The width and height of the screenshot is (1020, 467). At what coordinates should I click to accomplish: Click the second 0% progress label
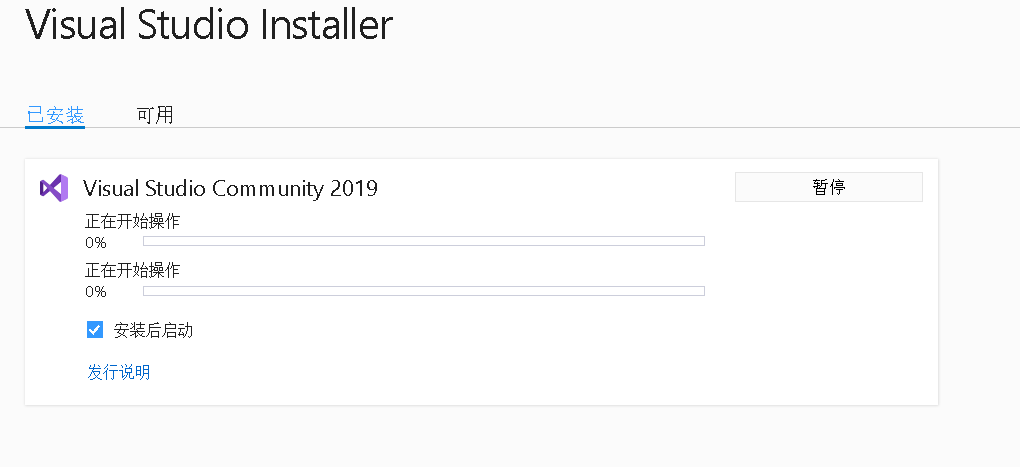[96, 292]
